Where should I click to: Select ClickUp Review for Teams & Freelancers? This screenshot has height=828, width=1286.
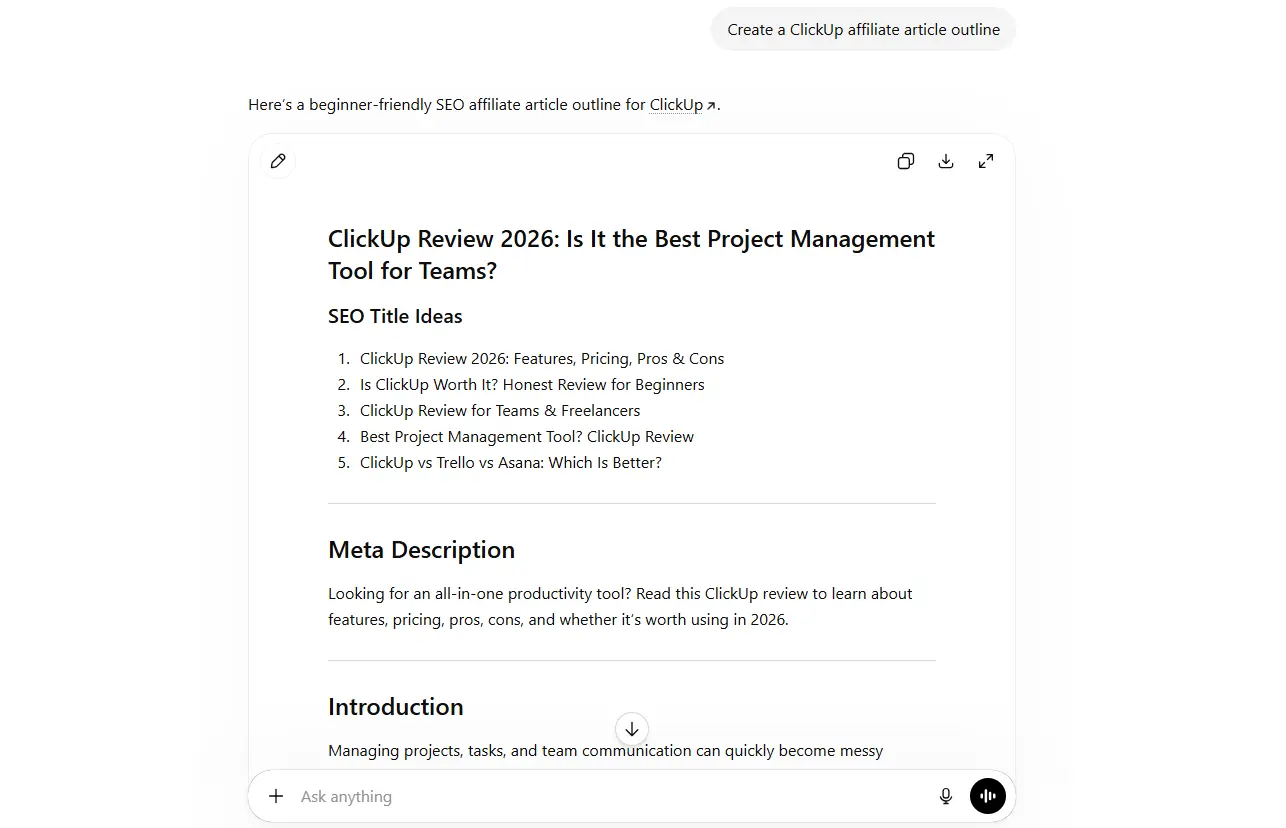500,410
